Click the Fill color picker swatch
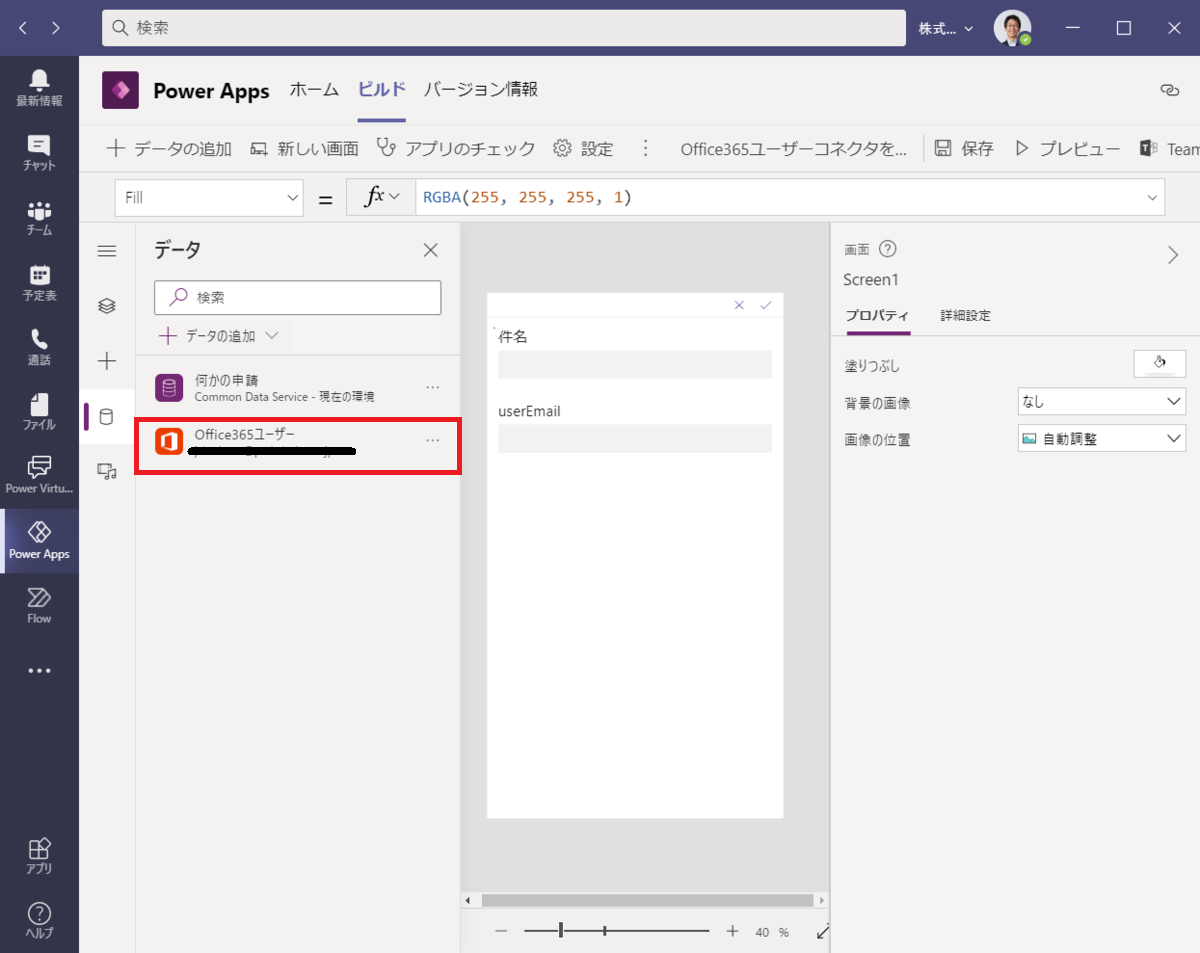 click(1160, 364)
